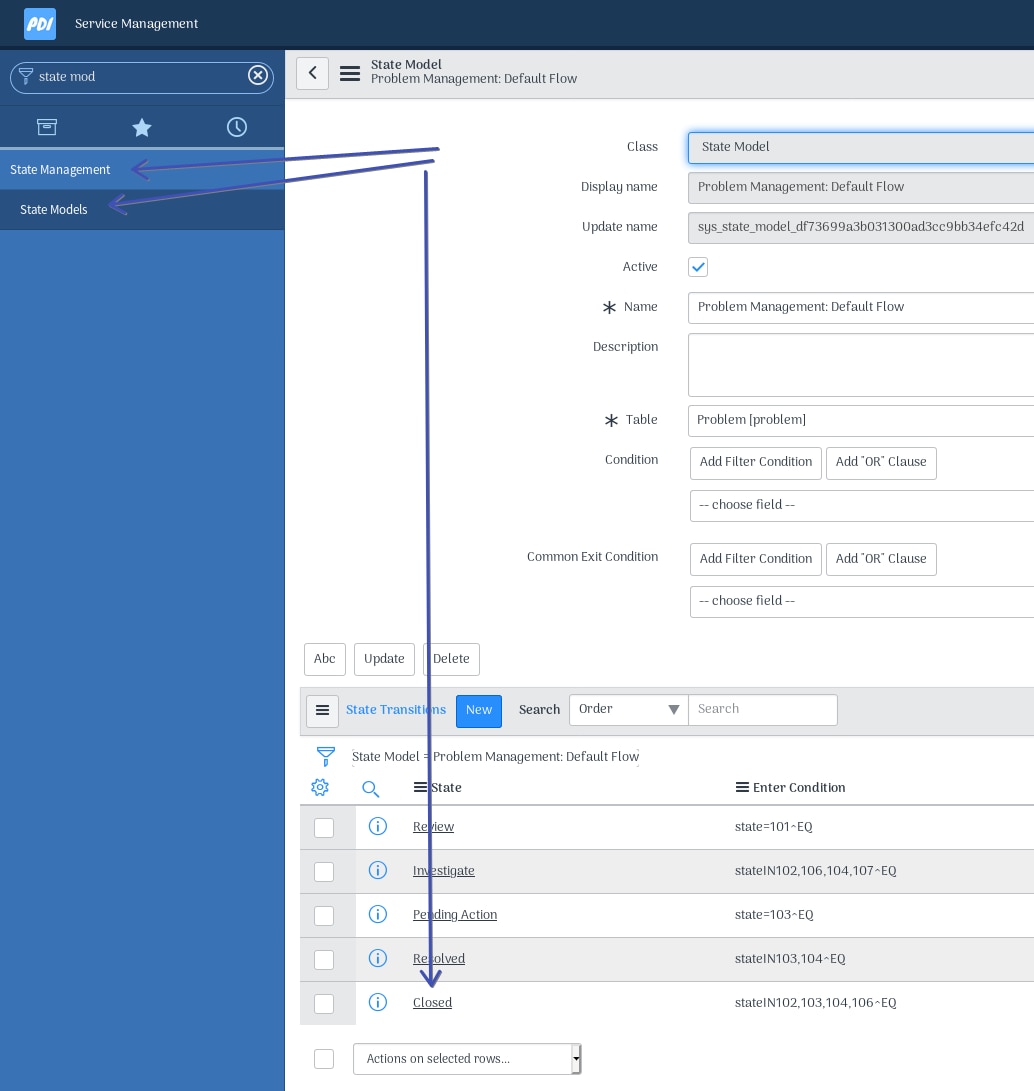This screenshot has width=1034, height=1091.
Task: Select the checkbox on the Investigate row
Action: [324, 872]
